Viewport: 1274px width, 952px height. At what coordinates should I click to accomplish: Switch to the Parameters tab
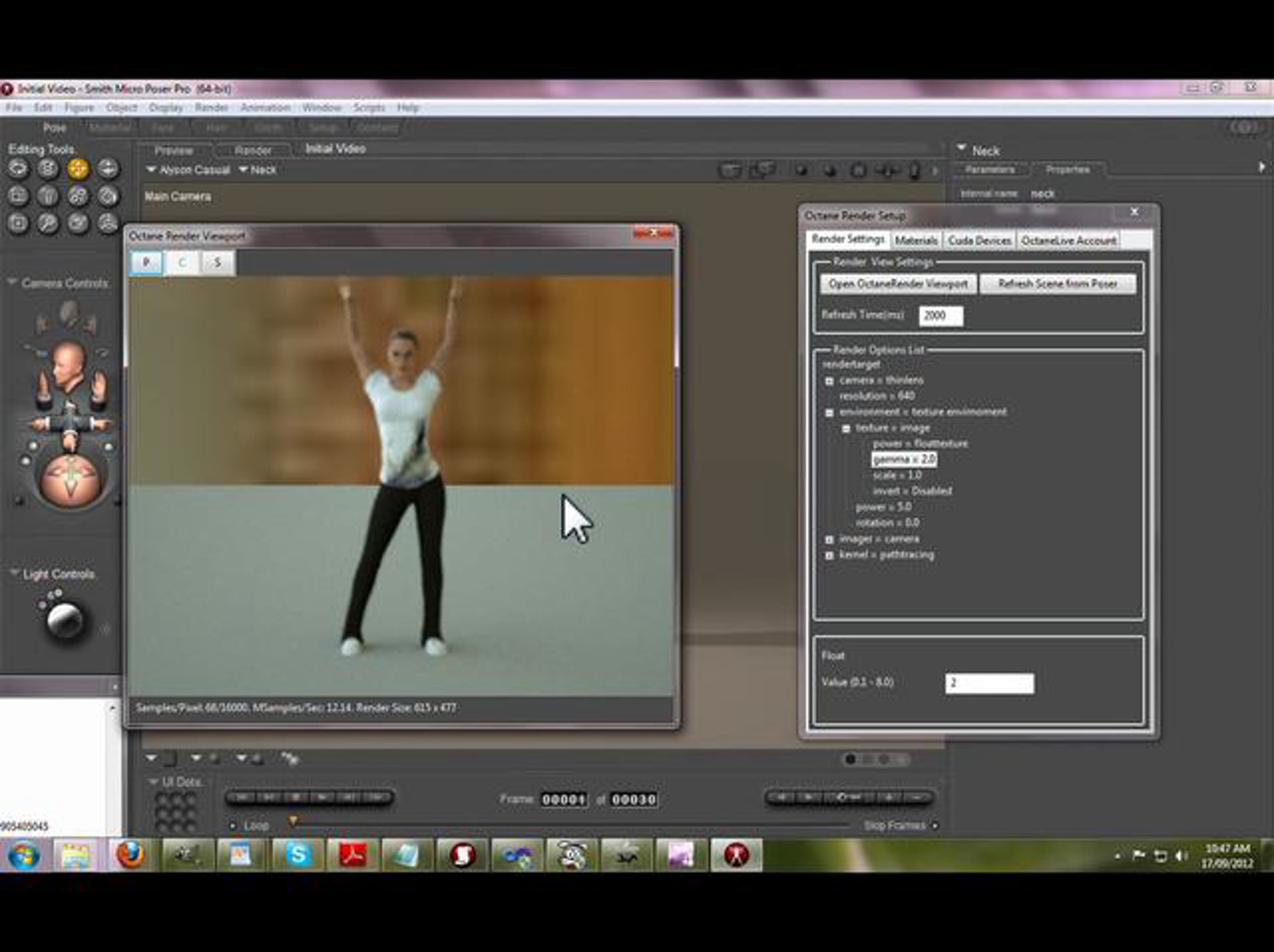pos(990,169)
